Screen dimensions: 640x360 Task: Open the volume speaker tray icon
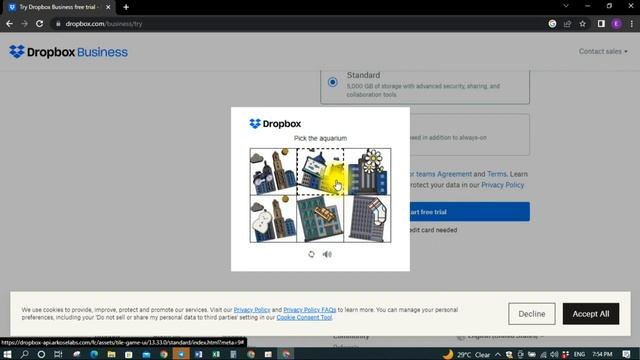tap(554, 354)
